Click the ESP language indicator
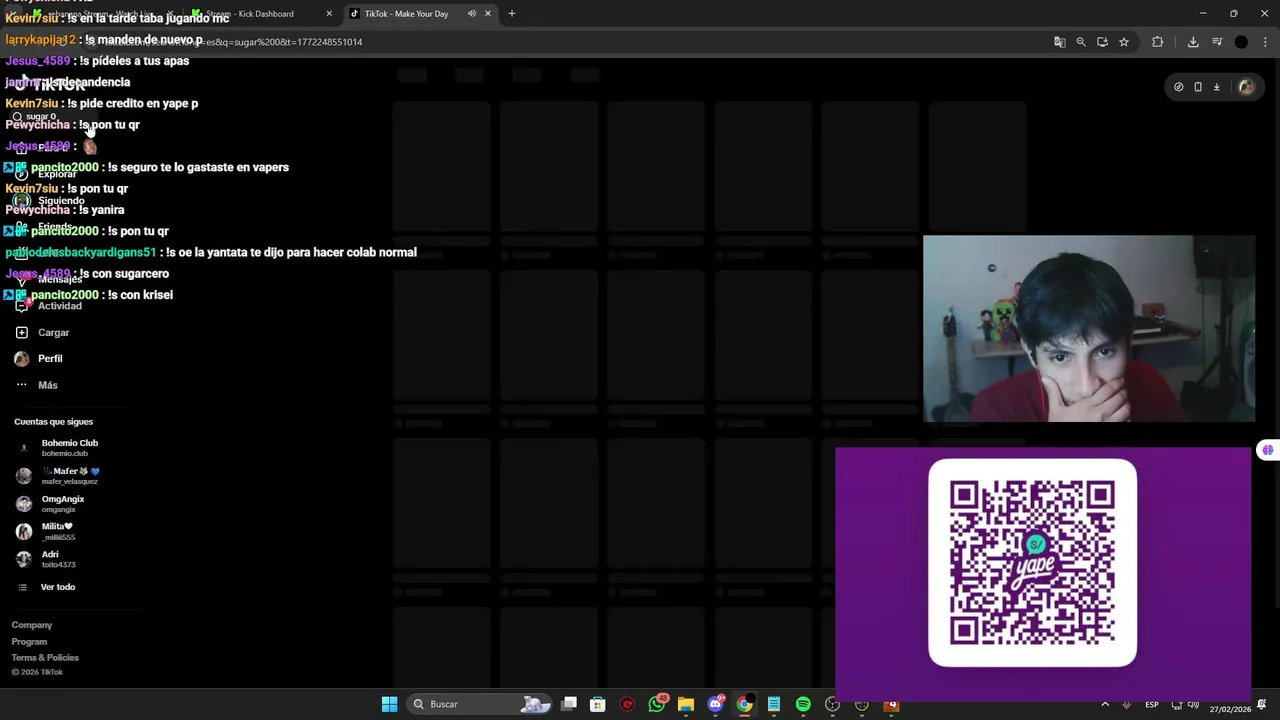The height and width of the screenshot is (720, 1280). tap(1152, 704)
